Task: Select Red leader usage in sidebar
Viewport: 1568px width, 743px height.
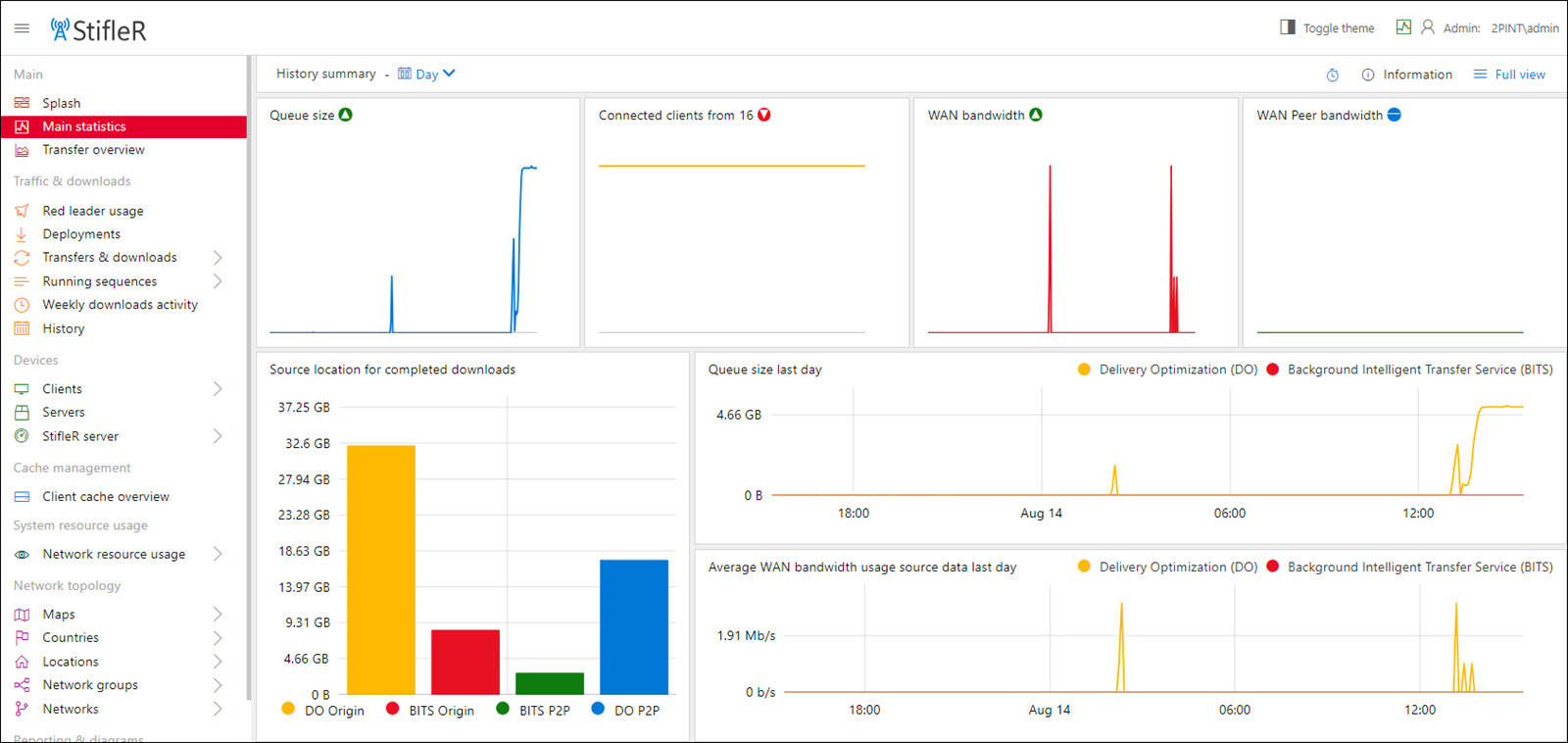Action: 92,211
